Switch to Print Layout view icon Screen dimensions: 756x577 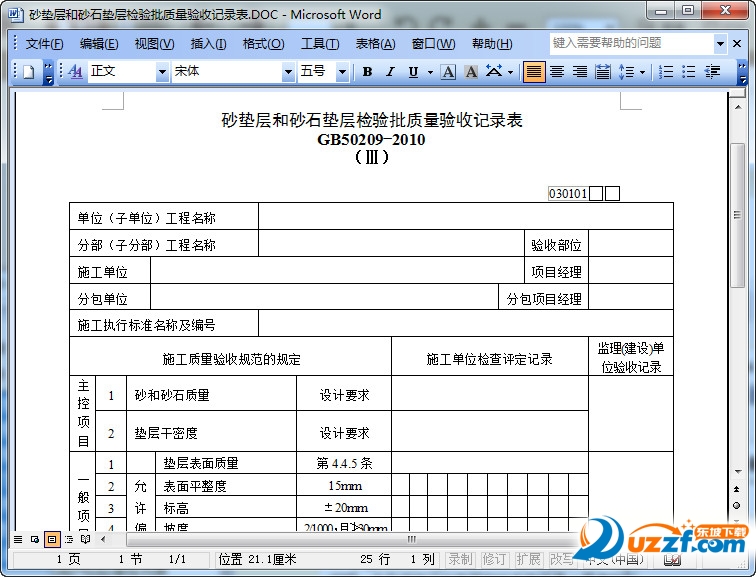pyautogui.click(x=52, y=539)
